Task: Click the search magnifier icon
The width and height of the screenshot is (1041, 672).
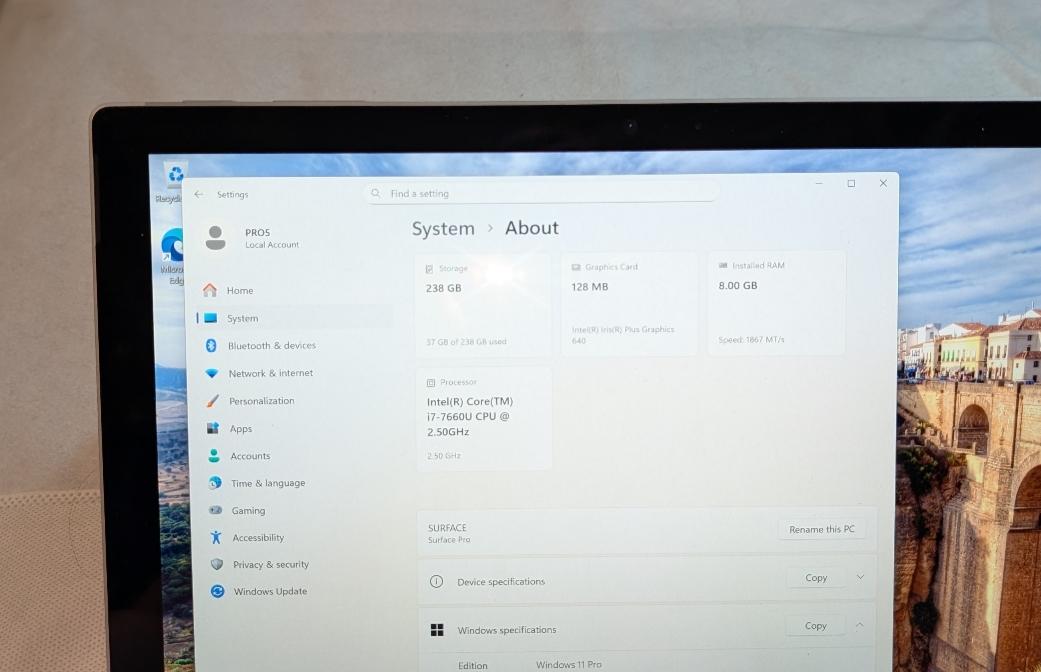Action: (376, 193)
